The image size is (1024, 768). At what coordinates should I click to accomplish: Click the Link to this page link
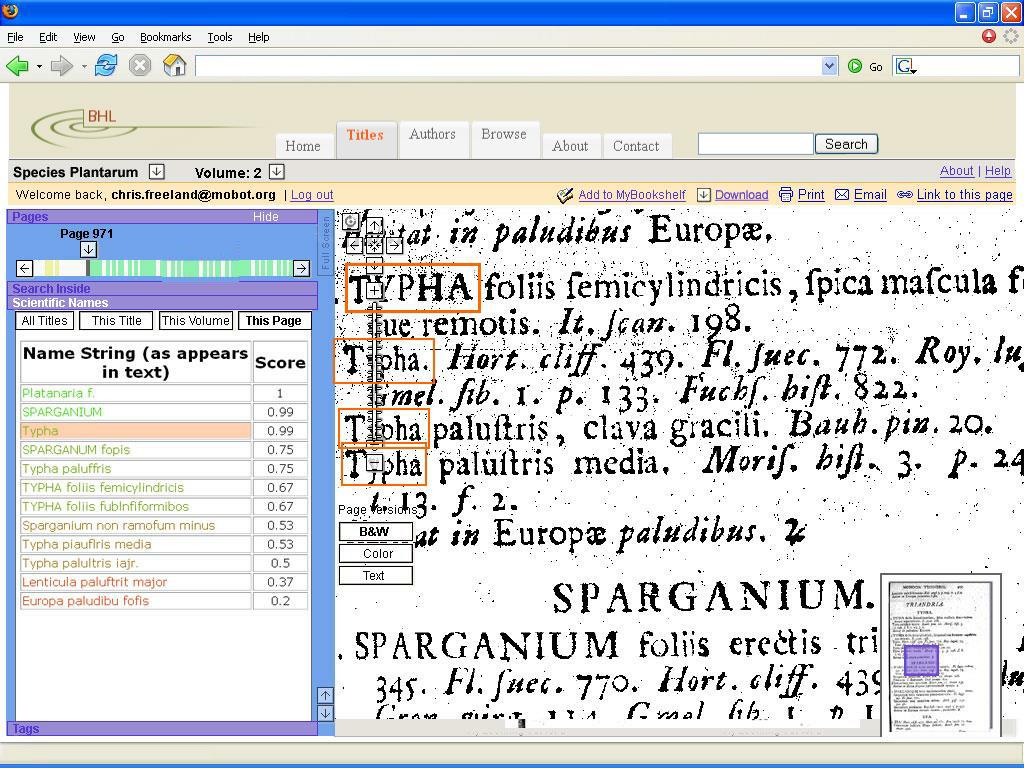click(965, 195)
